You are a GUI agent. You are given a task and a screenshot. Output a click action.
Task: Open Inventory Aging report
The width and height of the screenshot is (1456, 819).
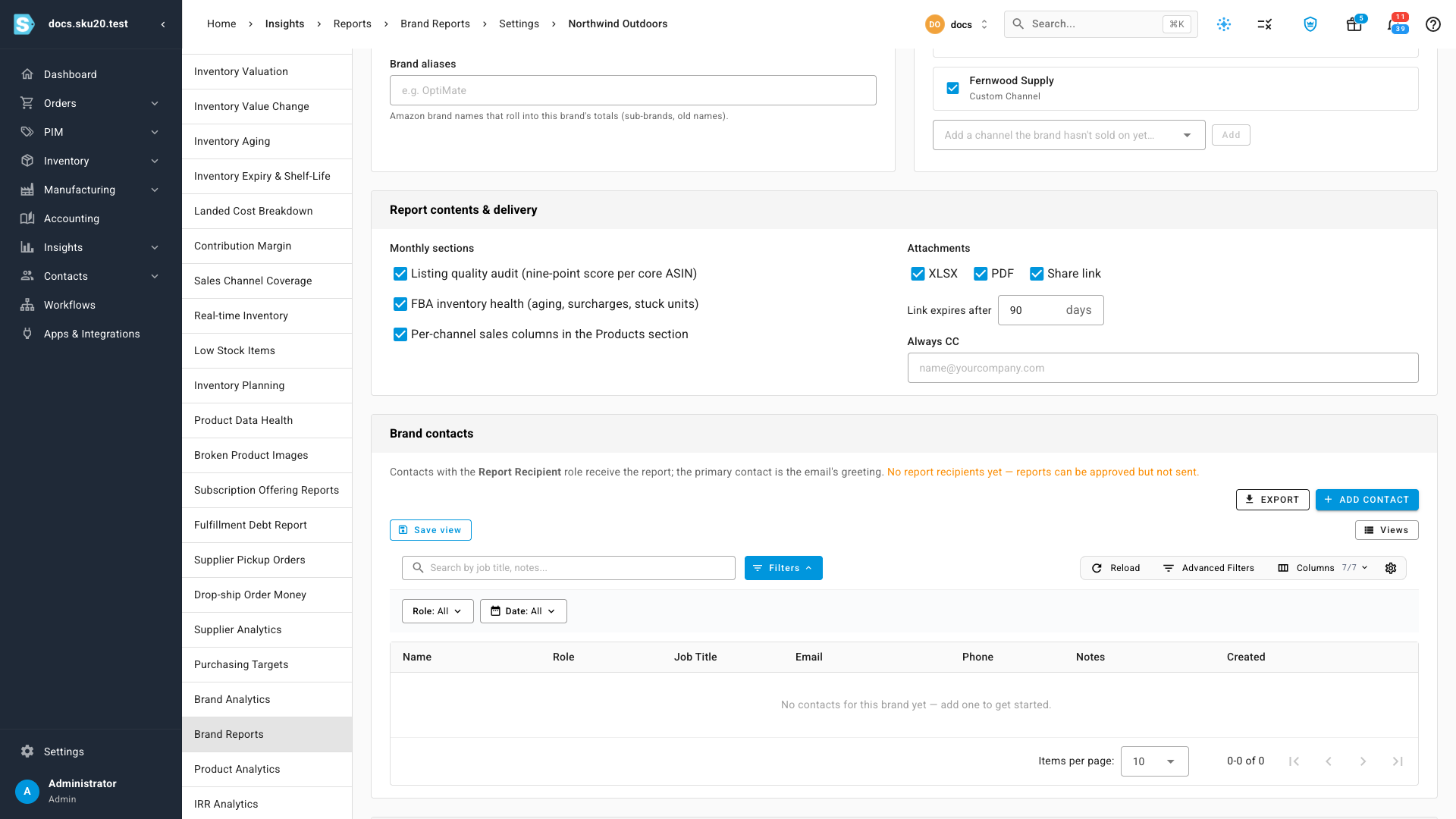(x=267, y=141)
